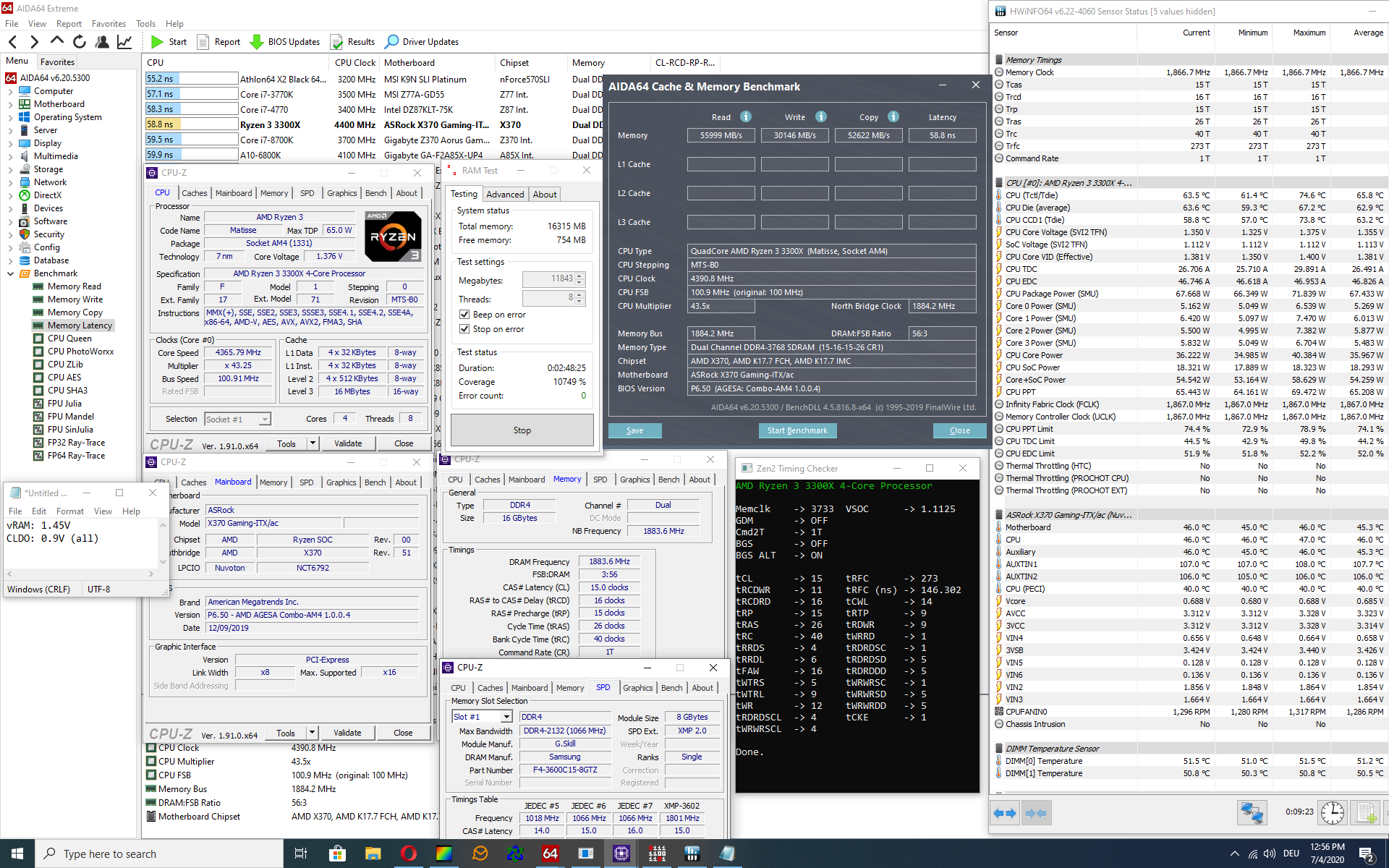1389x868 pixels.
Task: Click Start Benchmark button
Action: coord(797,430)
